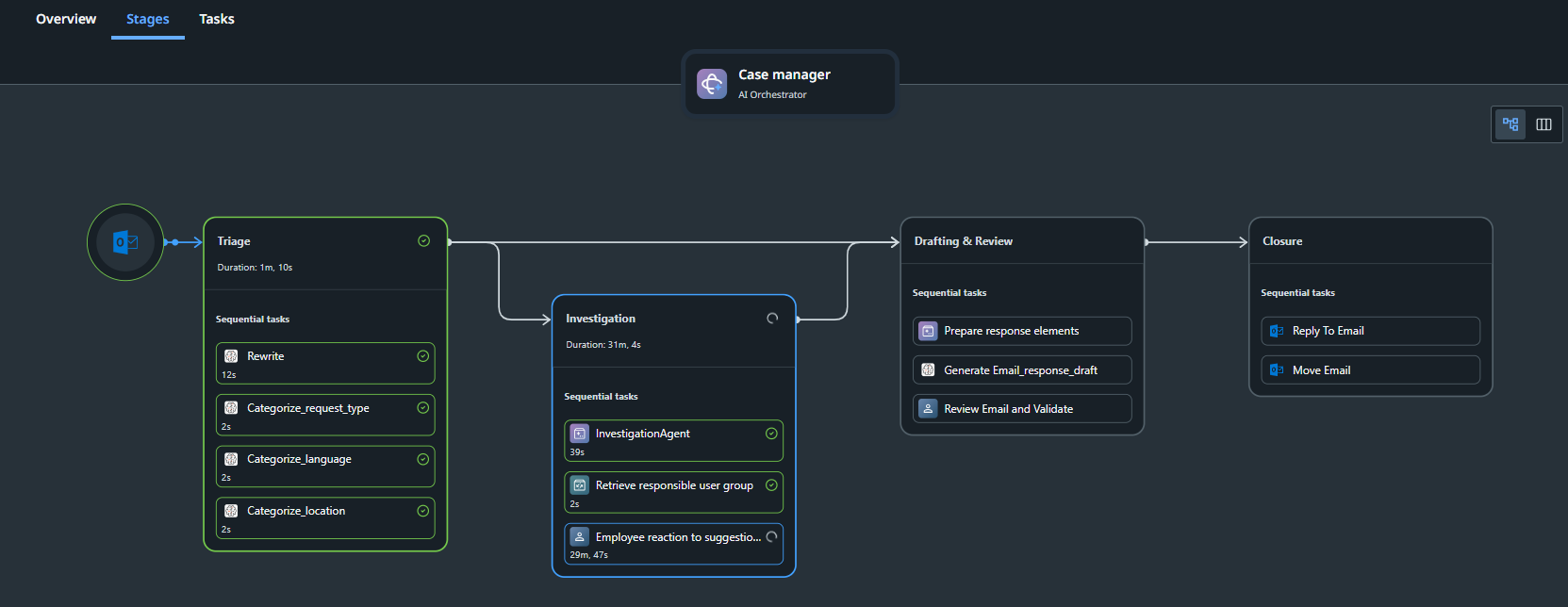Open the Generate Email_response_draft task
The image size is (1568, 607).
1022,370
